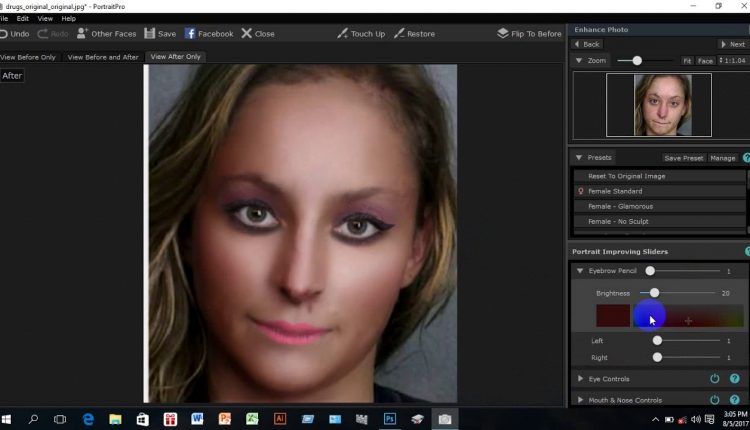Toggle Mouth & Nose Controls power button

tap(715, 399)
